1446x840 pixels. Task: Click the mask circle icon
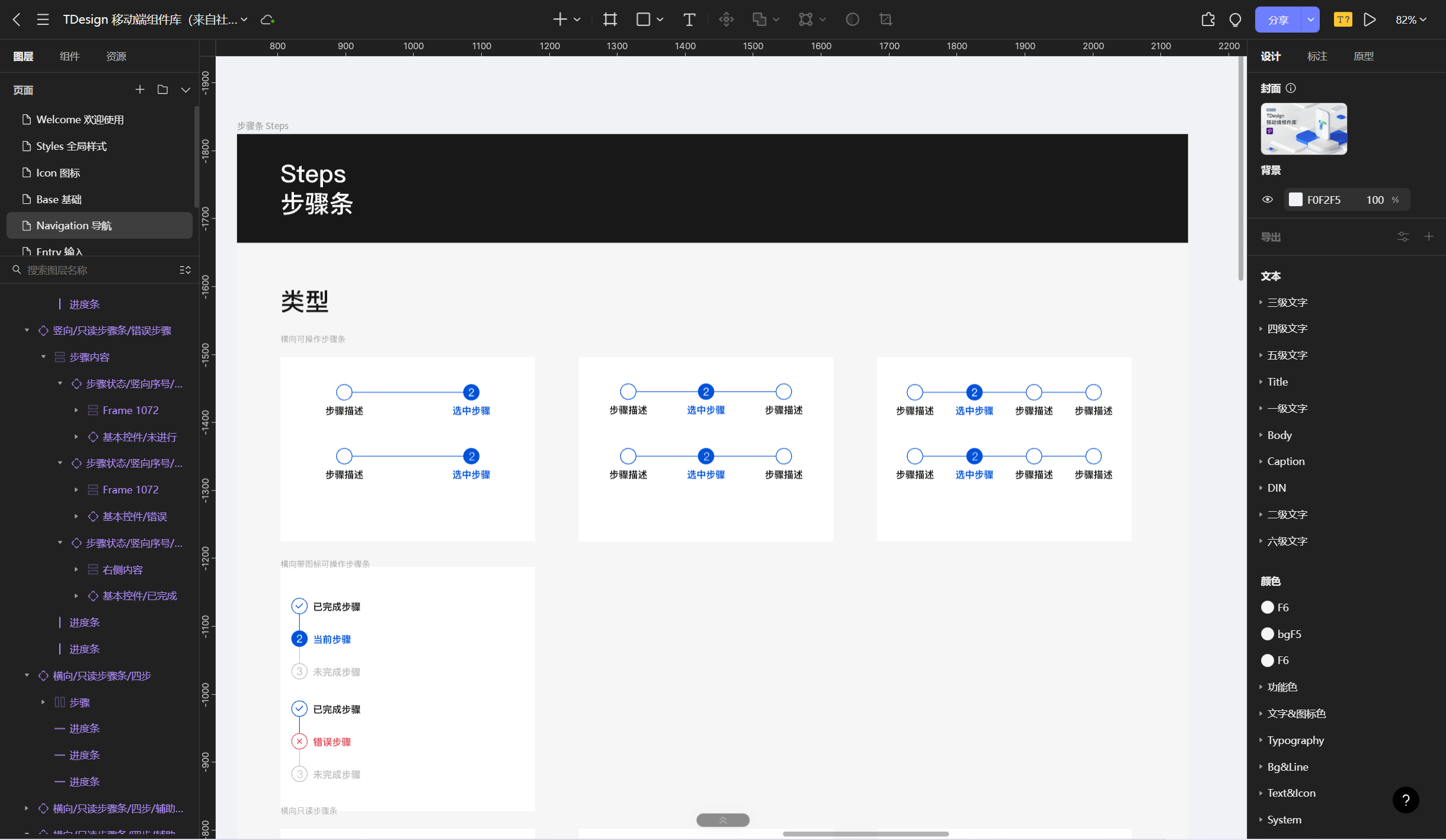pyautogui.click(x=852, y=20)
